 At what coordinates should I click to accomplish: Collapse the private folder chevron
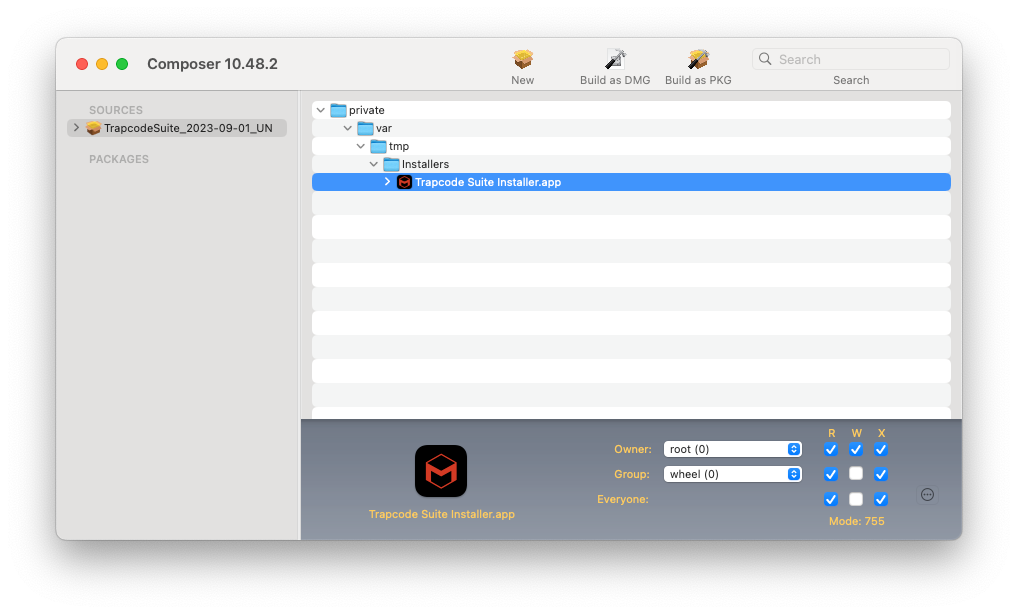pyautogui.click(x=321, y=110)
